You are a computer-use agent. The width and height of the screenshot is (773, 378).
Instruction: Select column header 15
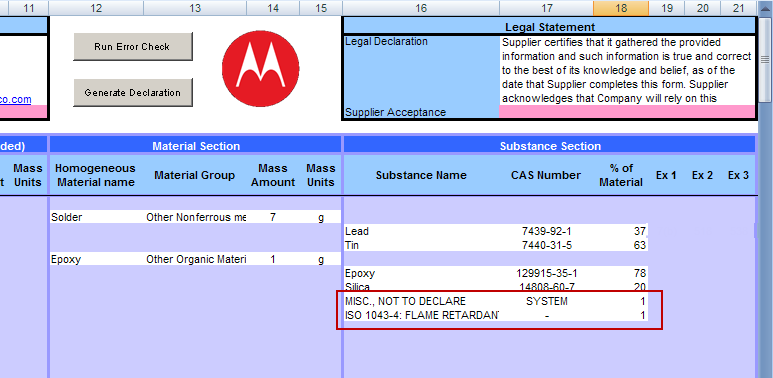321,8
